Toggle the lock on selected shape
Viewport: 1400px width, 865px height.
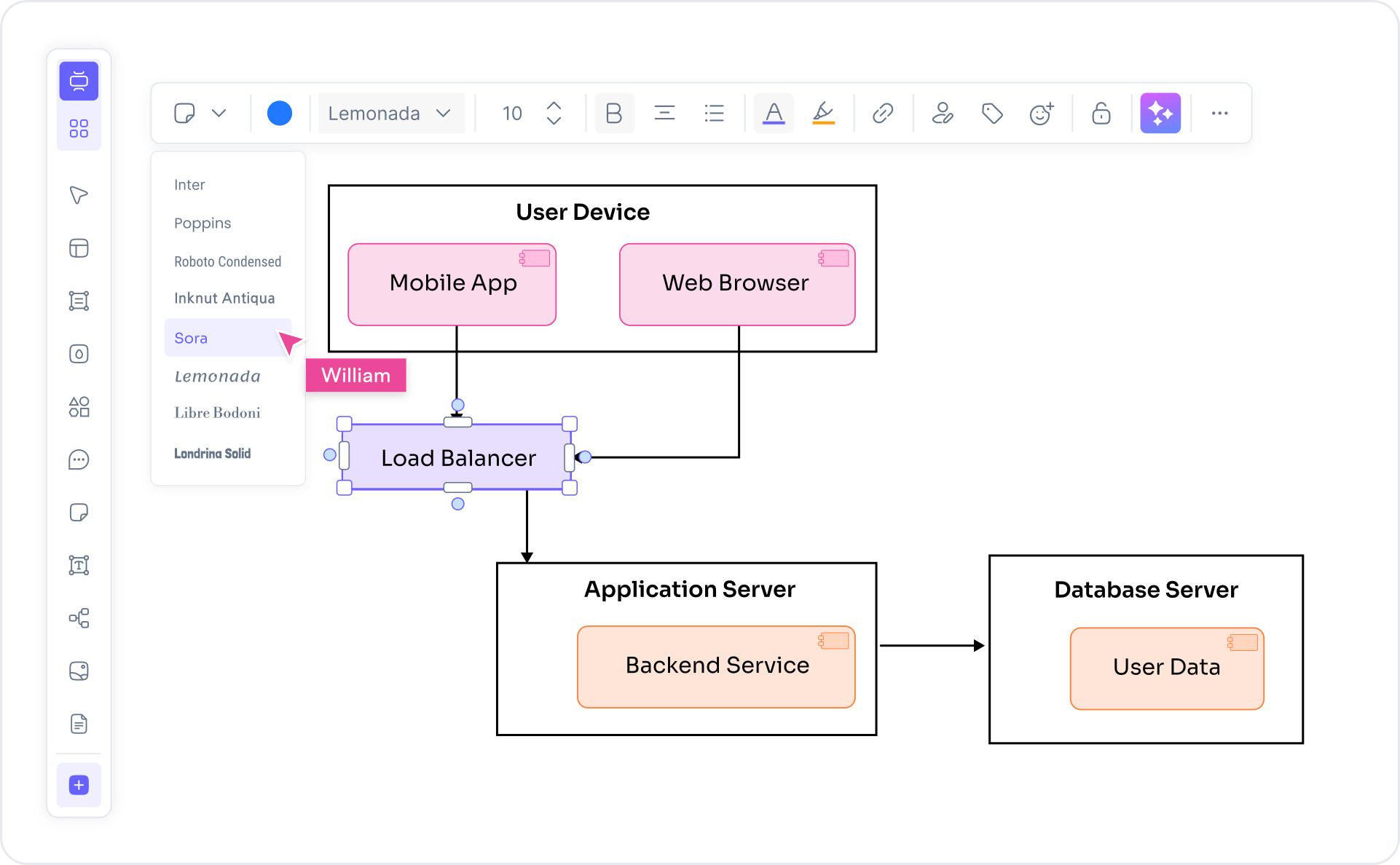point(1100,113)
